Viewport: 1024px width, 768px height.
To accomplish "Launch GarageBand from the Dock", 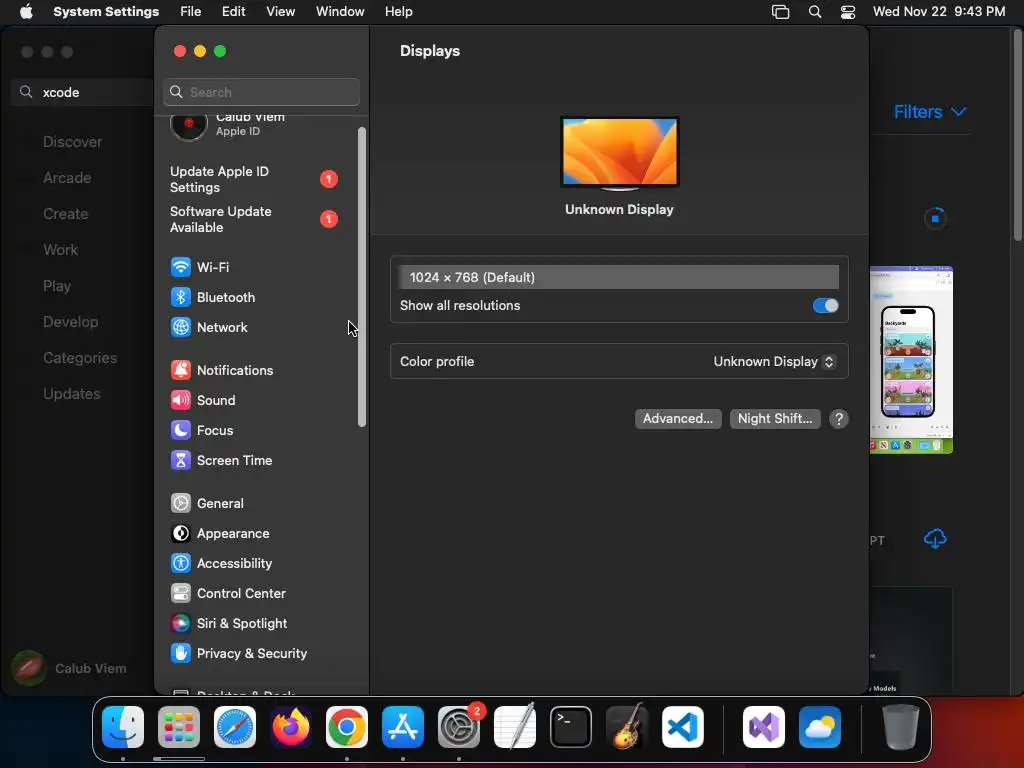I will click(627, 727).
